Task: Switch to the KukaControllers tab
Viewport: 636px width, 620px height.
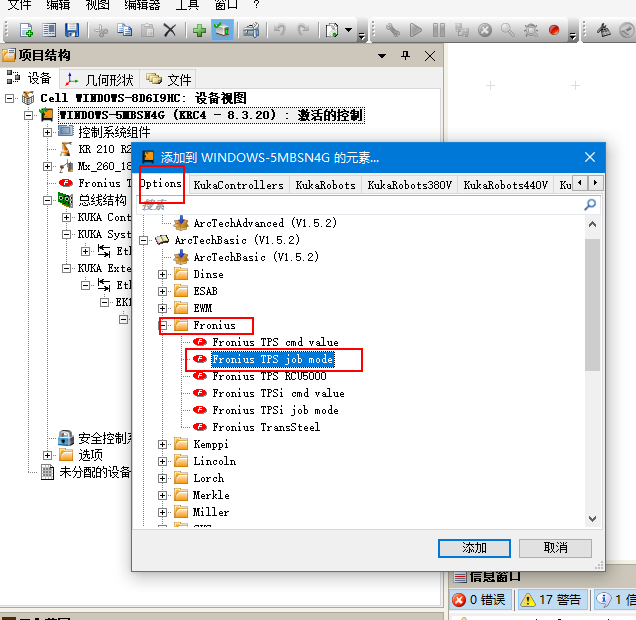Action: pos(238,185)
